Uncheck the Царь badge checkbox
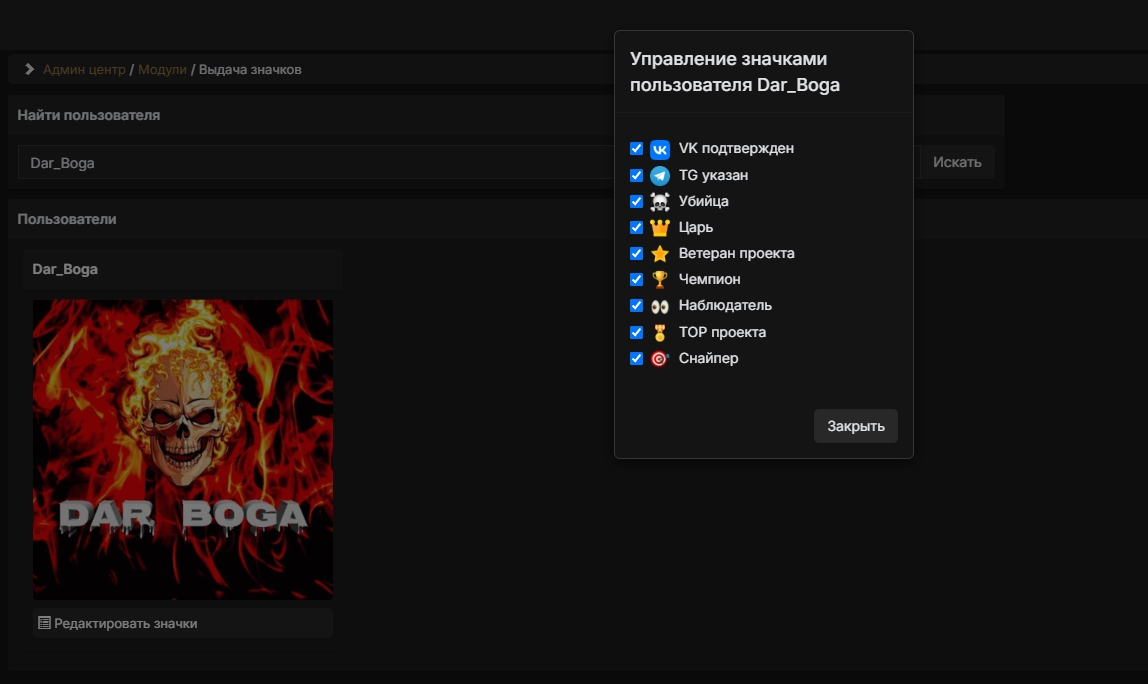1148x684 pixels. point(636,227)
